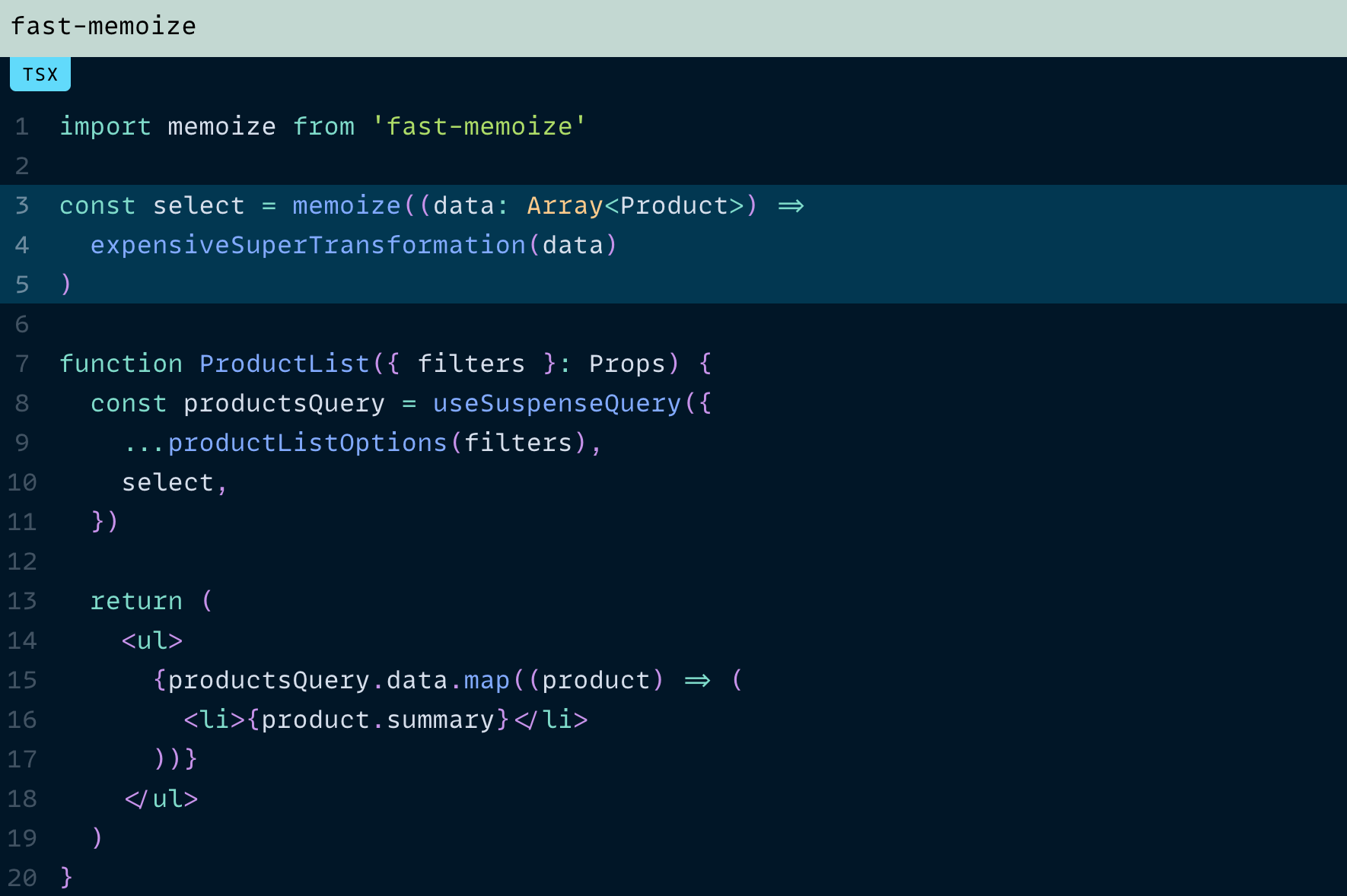Click 'expensiveSuperTransformation' function call
Viewport: 1347px width, 896px height.
[x=307, y=245]
